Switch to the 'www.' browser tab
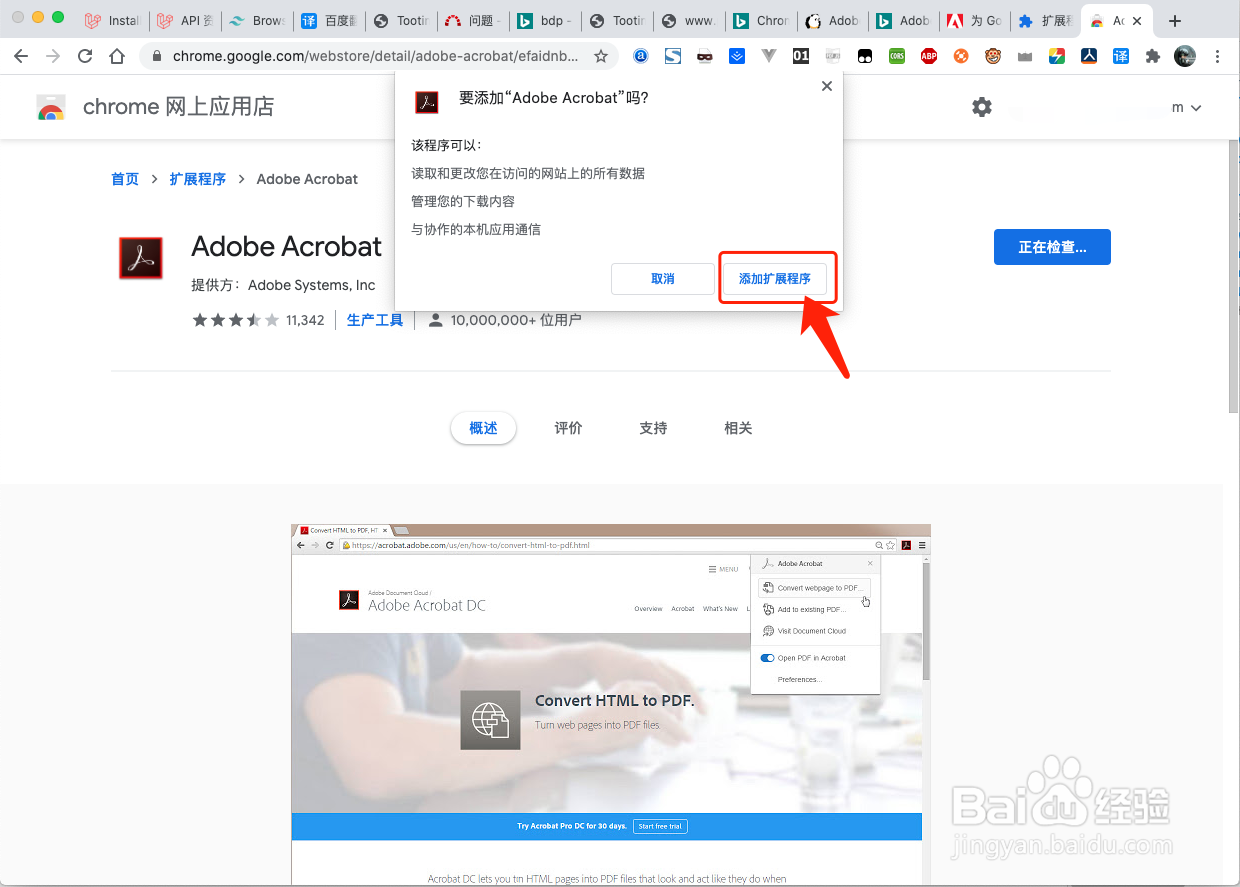This screenshot has height=887, width=1240. (689, 21)
